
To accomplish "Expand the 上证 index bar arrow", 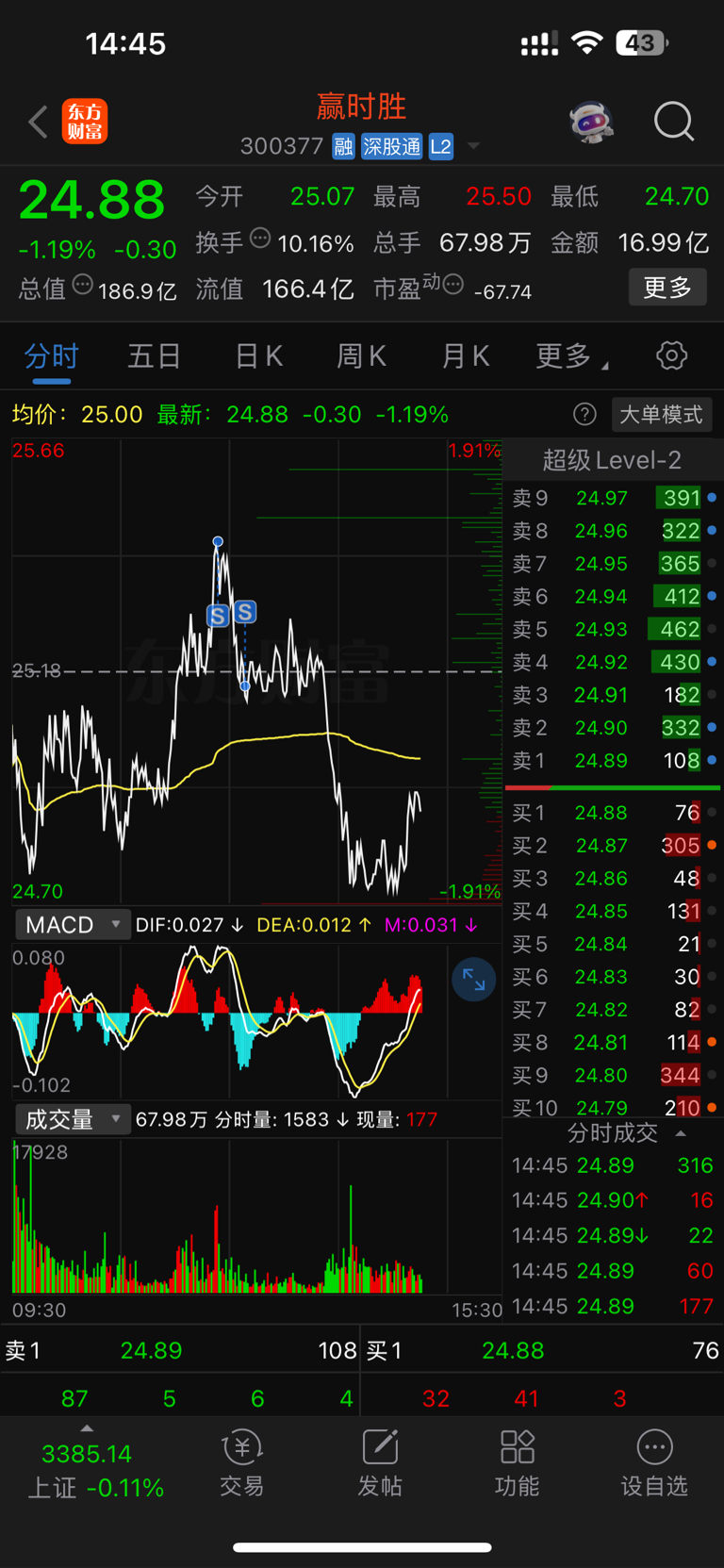I will (87, 1428).
